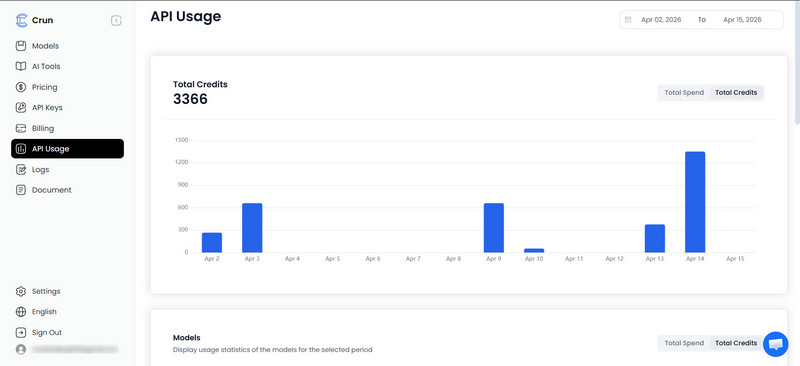Click the English globe icon
The height and width of the screenshot is (366, 800).
(21, 312)
